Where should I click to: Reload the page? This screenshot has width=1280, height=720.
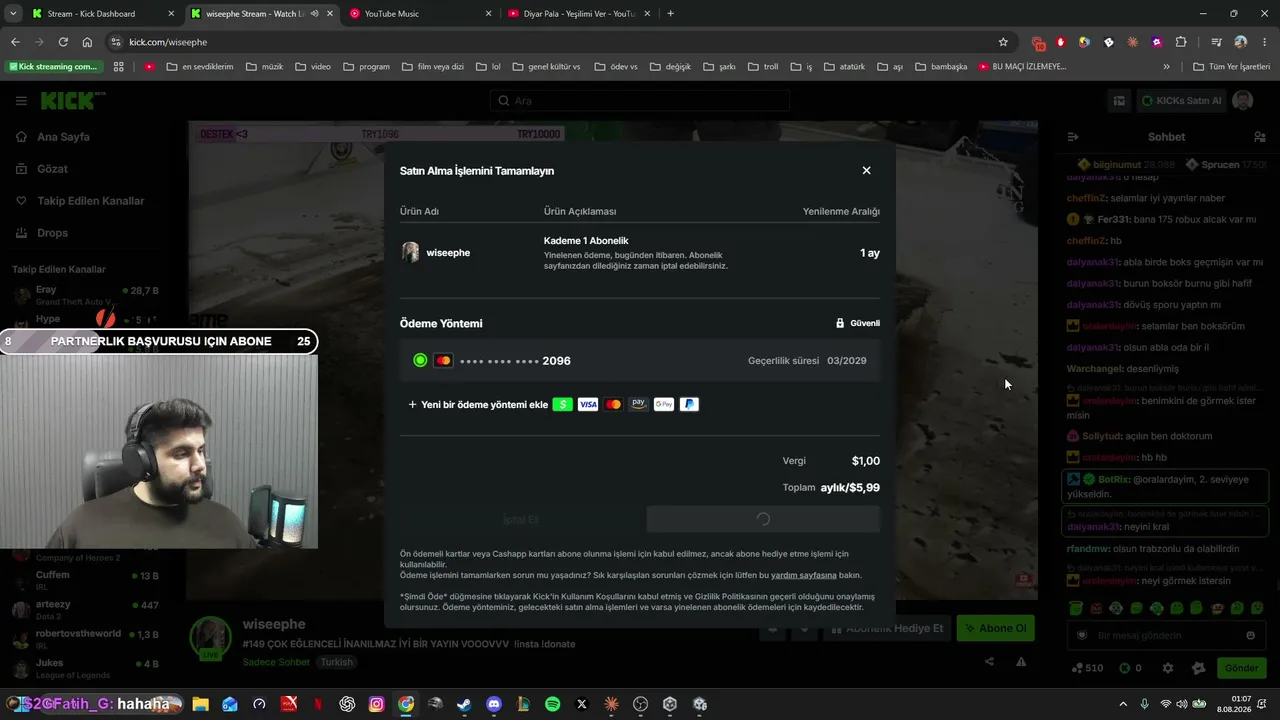[x=63, y=42]
